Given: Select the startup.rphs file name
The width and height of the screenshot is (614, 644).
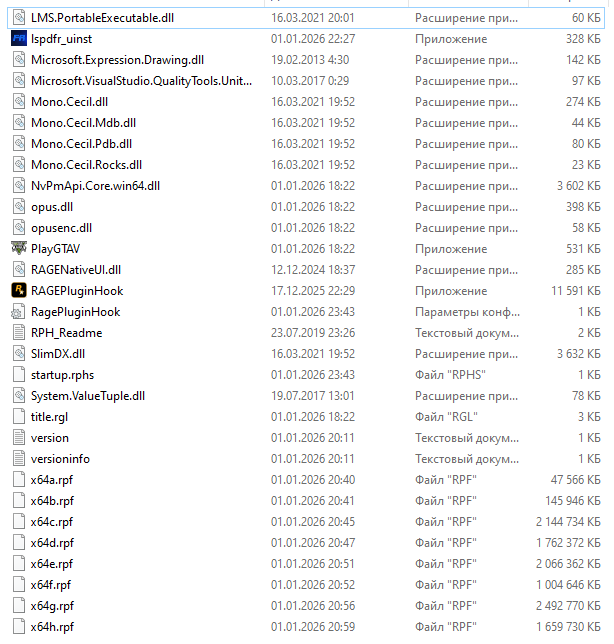Looking at the screenshot, I should tap(62, 375).
